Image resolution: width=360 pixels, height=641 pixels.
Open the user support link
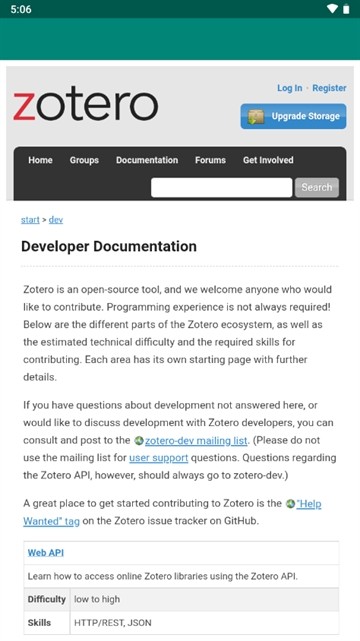click(x=159, y=458)
